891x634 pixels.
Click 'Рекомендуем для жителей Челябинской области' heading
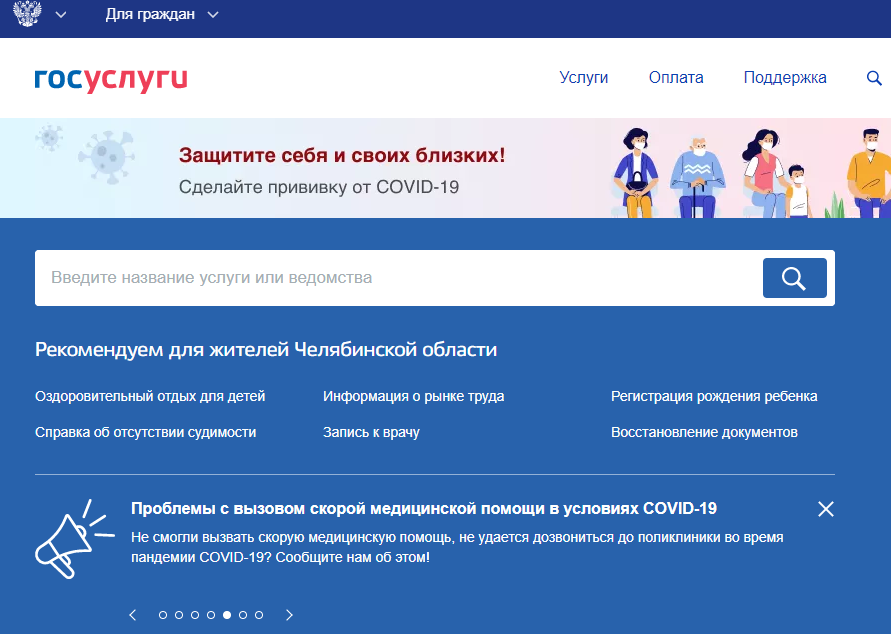pyautogui.click(x=266, y=349)
